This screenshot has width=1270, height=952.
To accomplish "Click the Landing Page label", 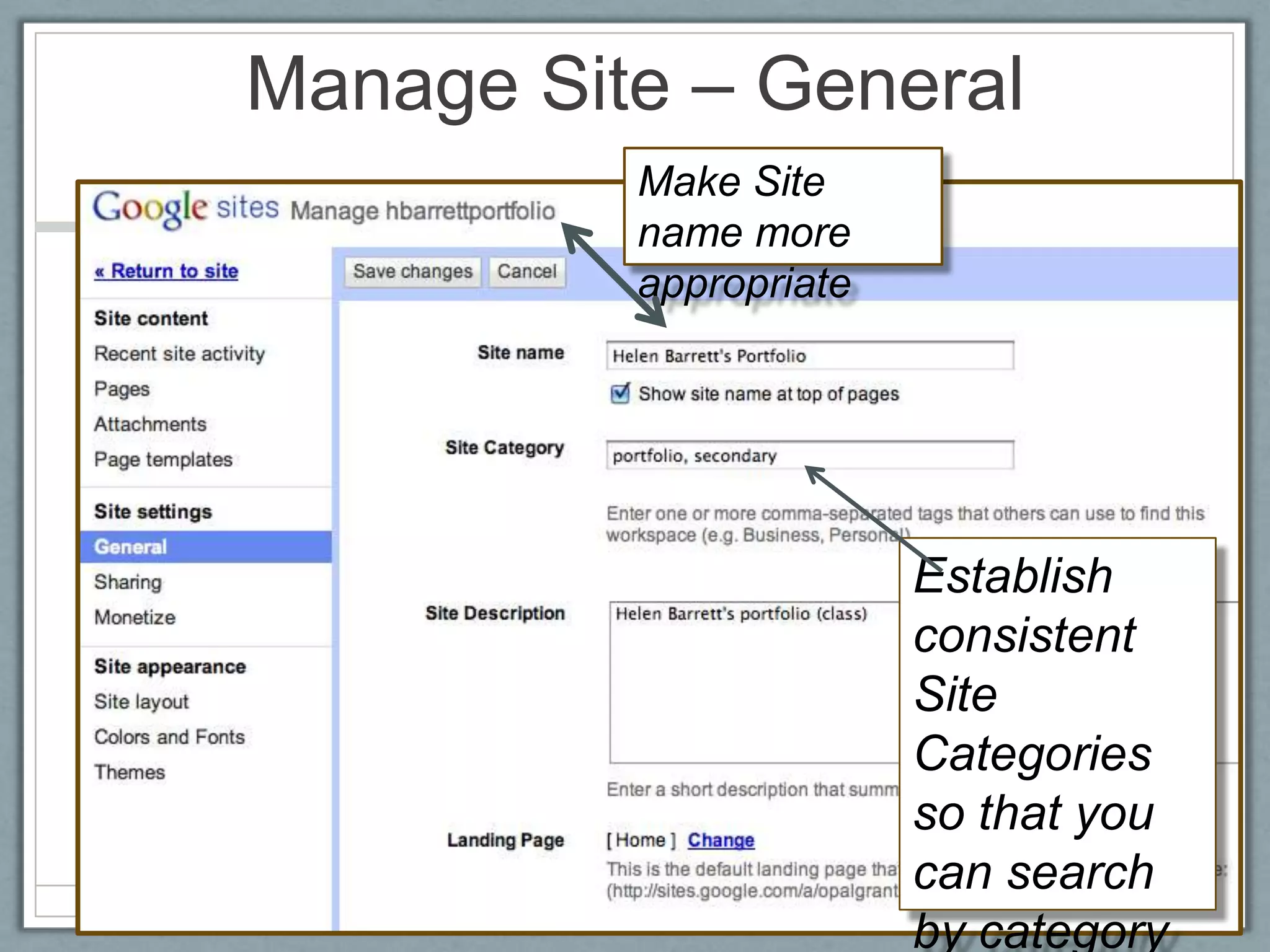I will [505, 840].
